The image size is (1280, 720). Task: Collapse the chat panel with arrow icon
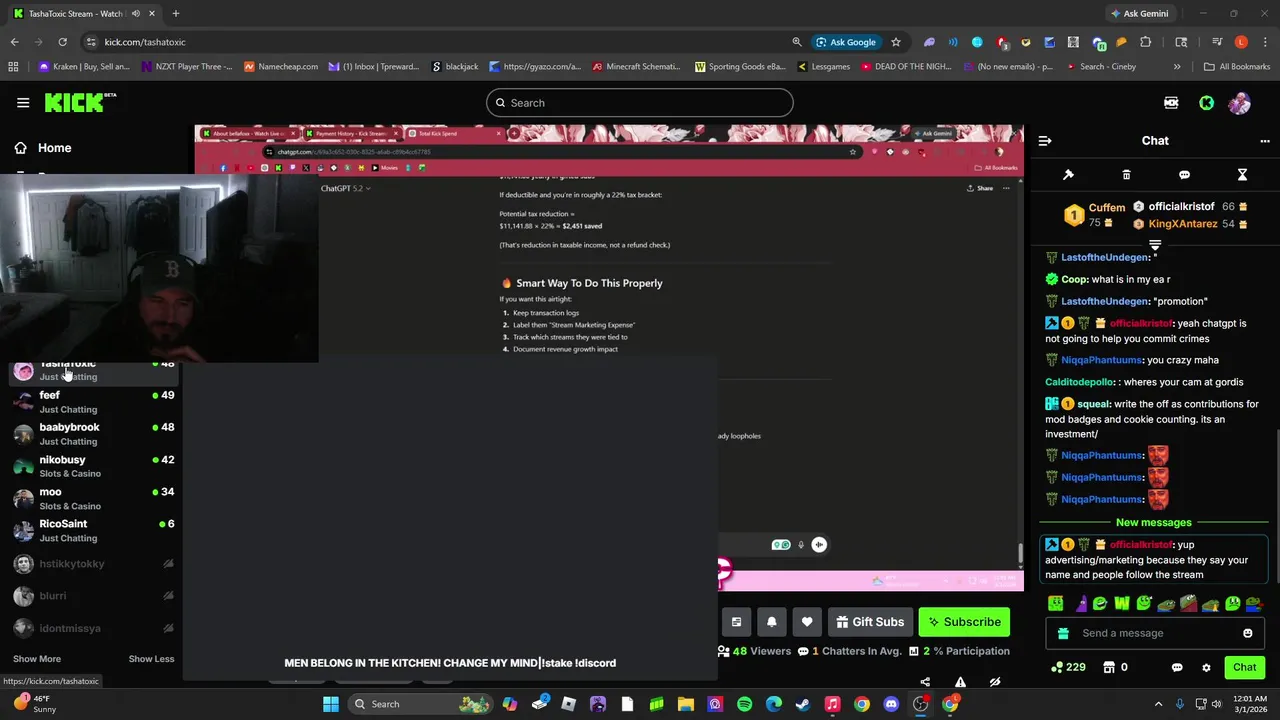pos(1045,141)
